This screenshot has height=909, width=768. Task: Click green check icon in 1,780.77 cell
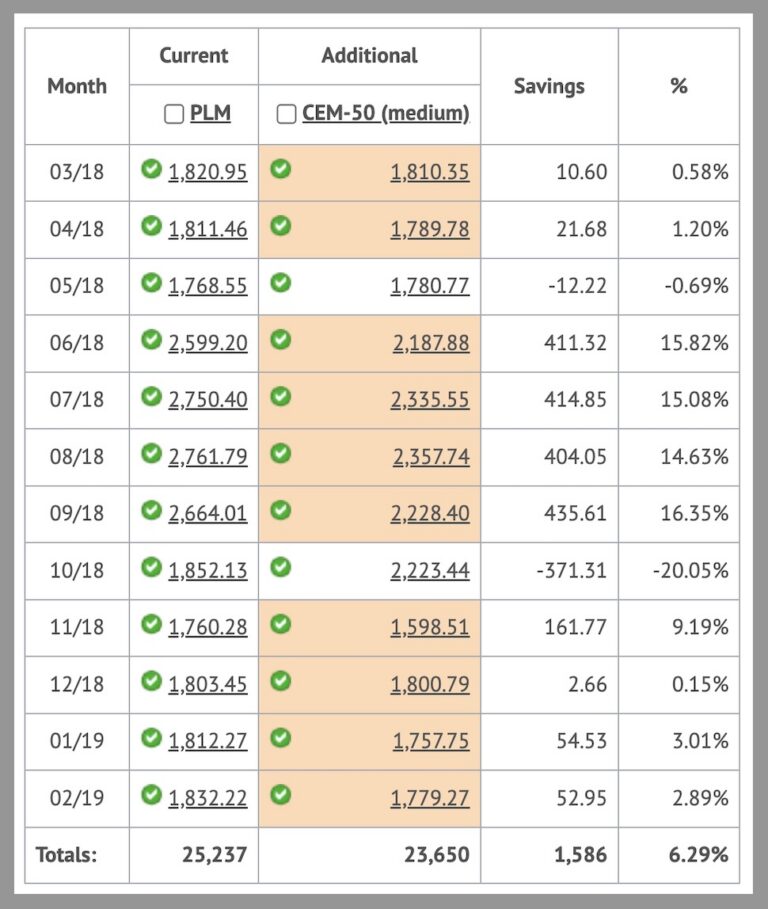[x=281, y=284]
